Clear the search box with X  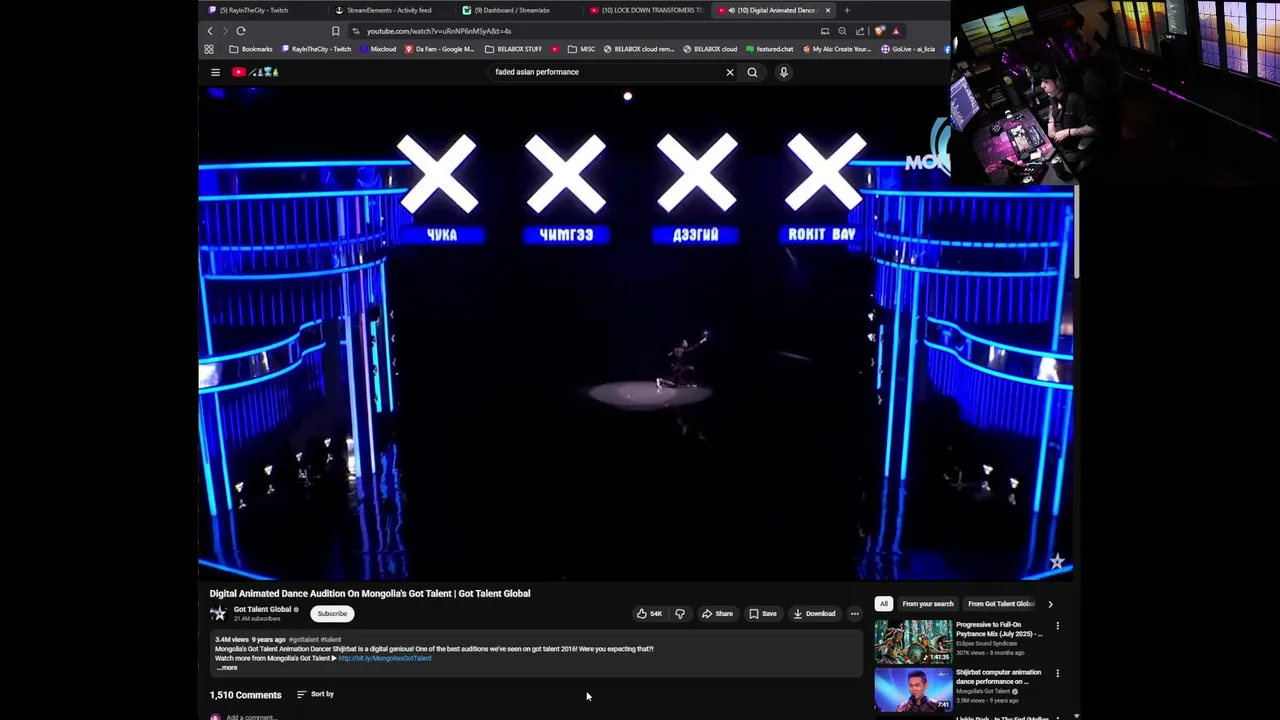730,72
